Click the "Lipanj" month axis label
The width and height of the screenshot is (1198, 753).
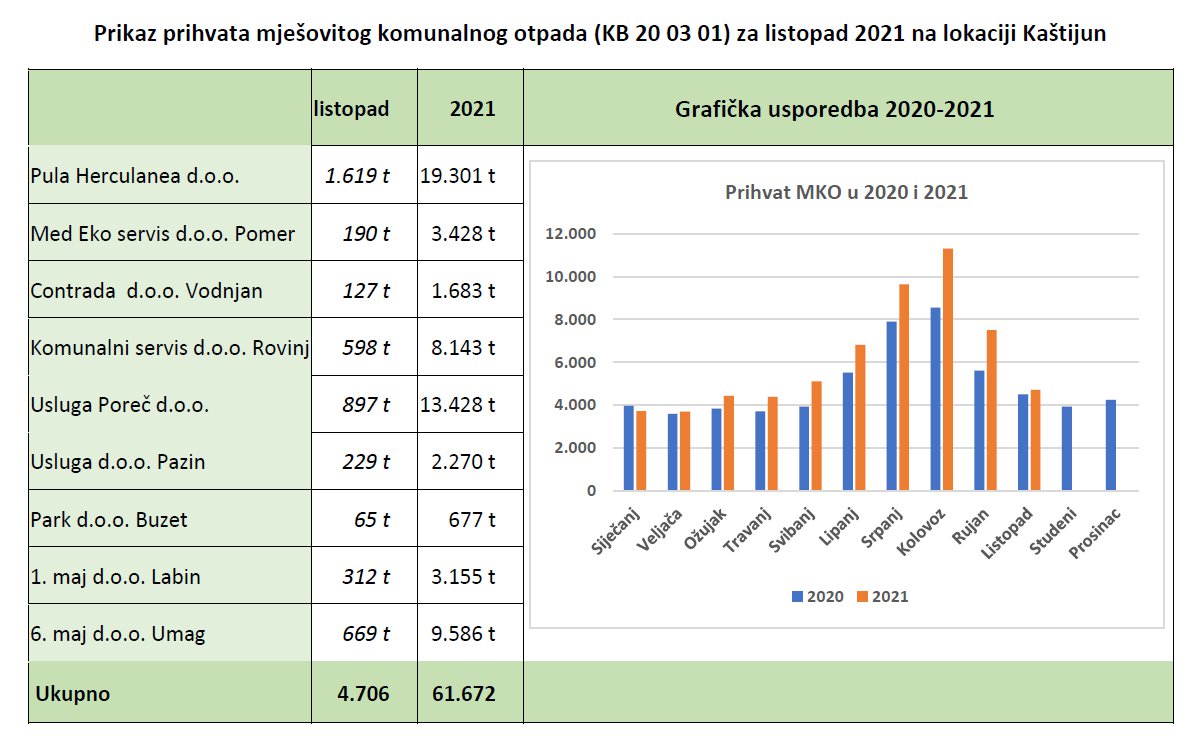839,527
